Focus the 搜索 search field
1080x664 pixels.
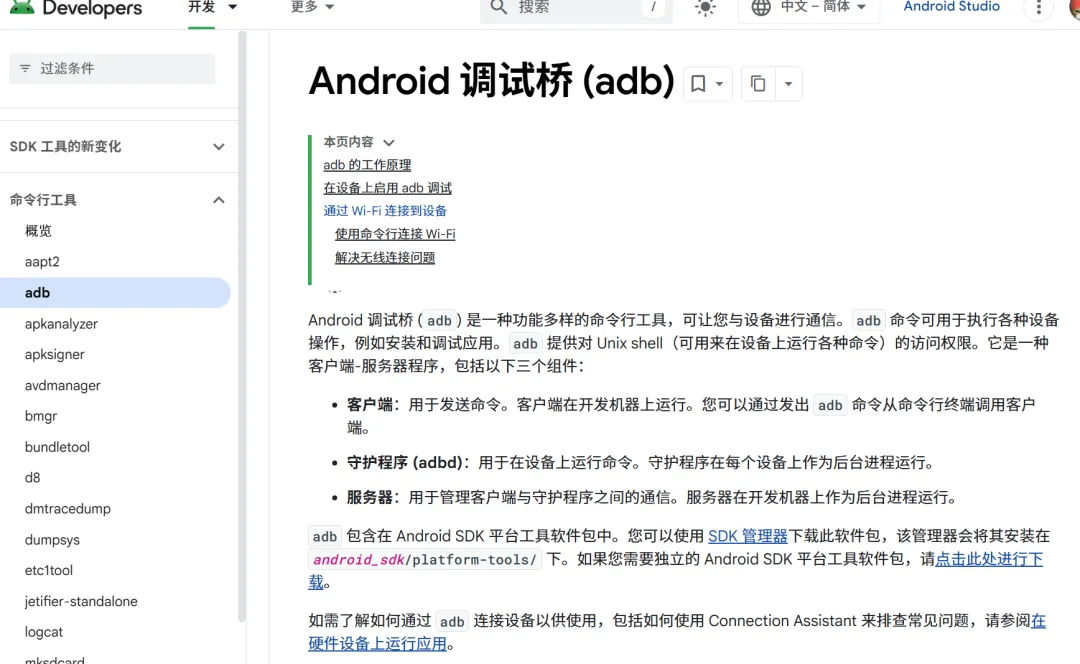(575, 8)
